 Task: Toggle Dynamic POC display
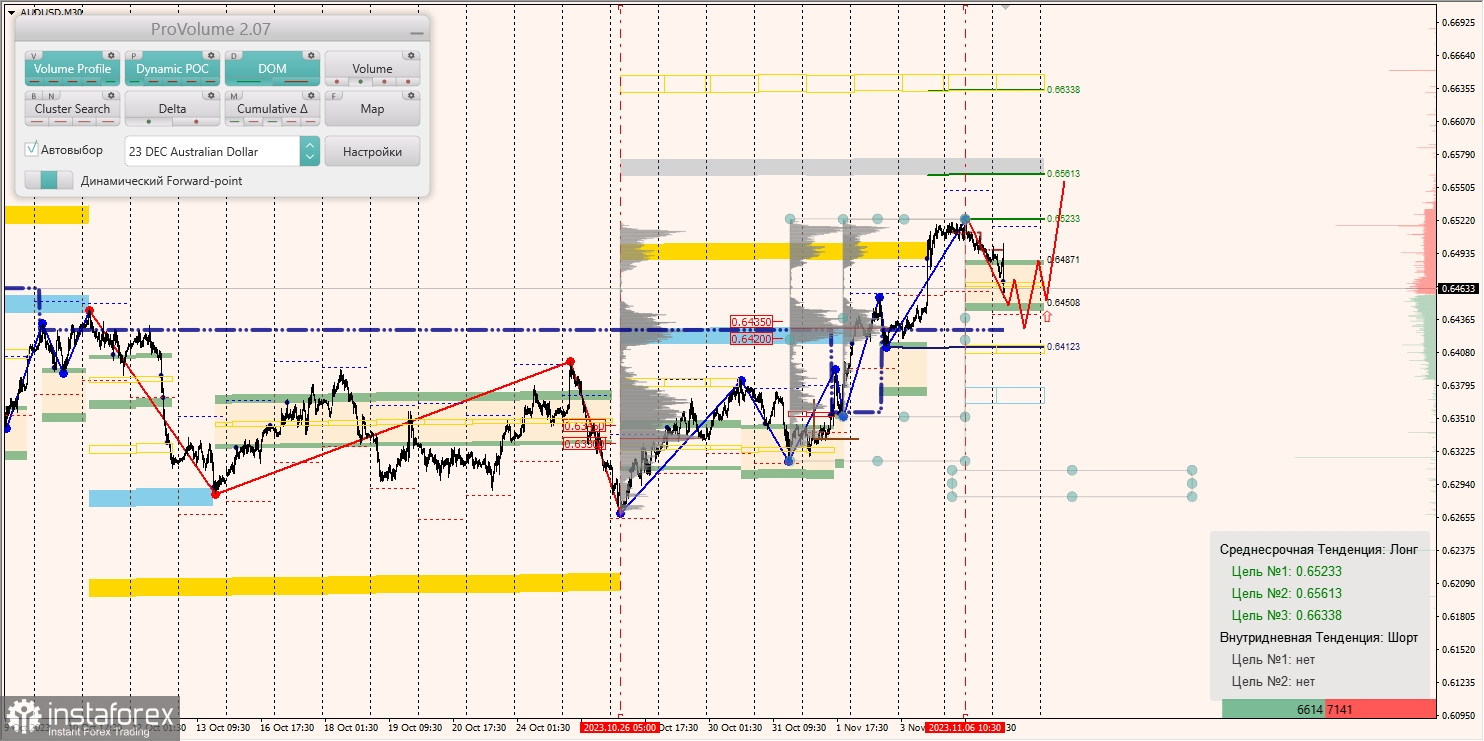(172, 69)
